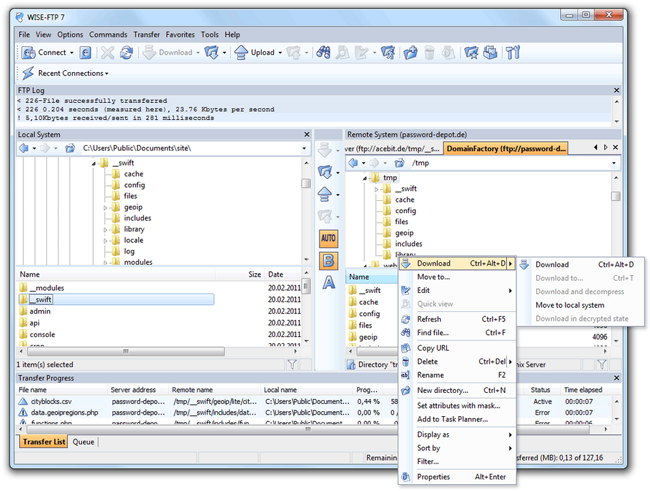Toggle AUTO transfer mode button
Viewport: 650px width, 491px height.
tap(328, 238)
